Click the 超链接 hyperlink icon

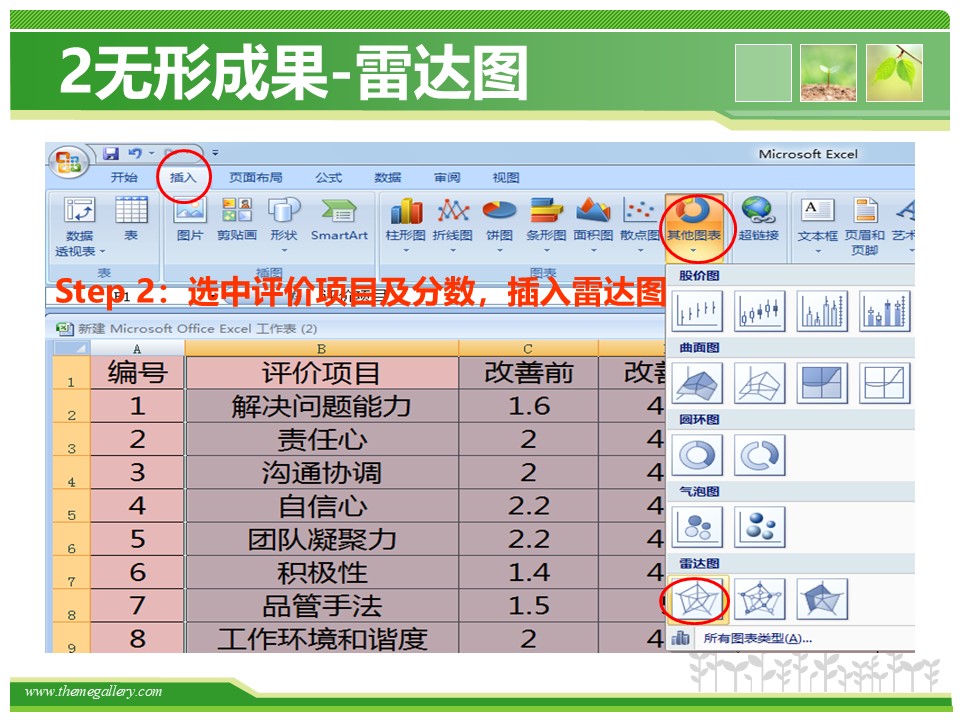pyautogui.click(x=758, y=220)
